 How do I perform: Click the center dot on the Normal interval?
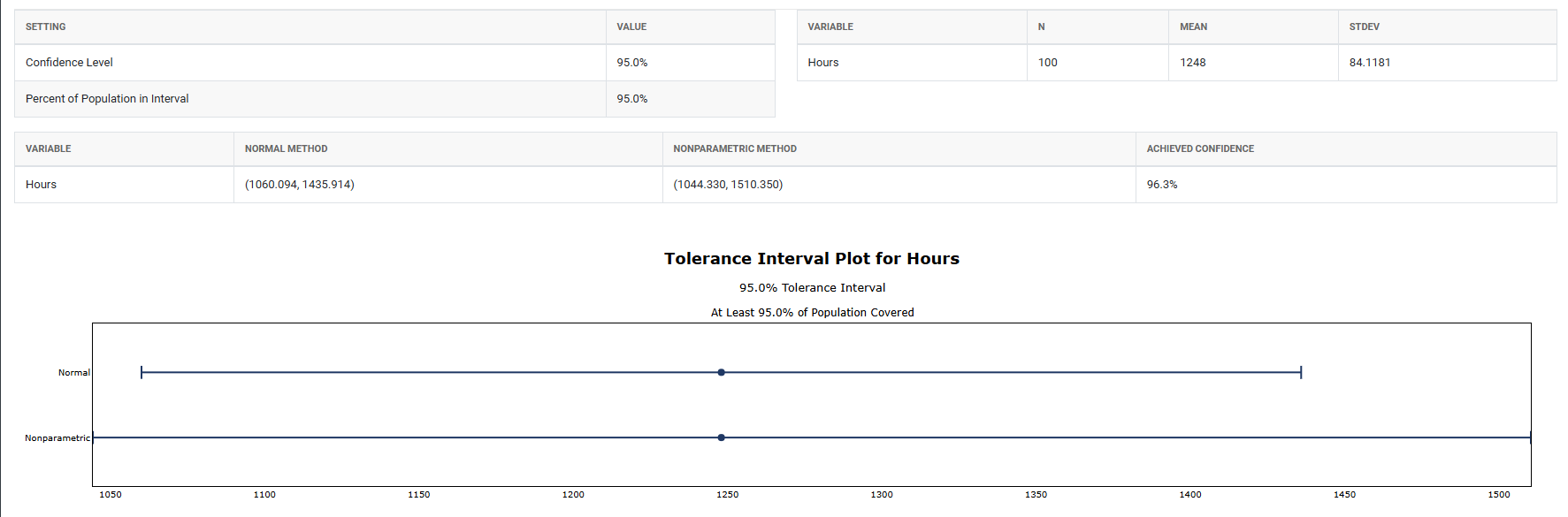point(722,373)
